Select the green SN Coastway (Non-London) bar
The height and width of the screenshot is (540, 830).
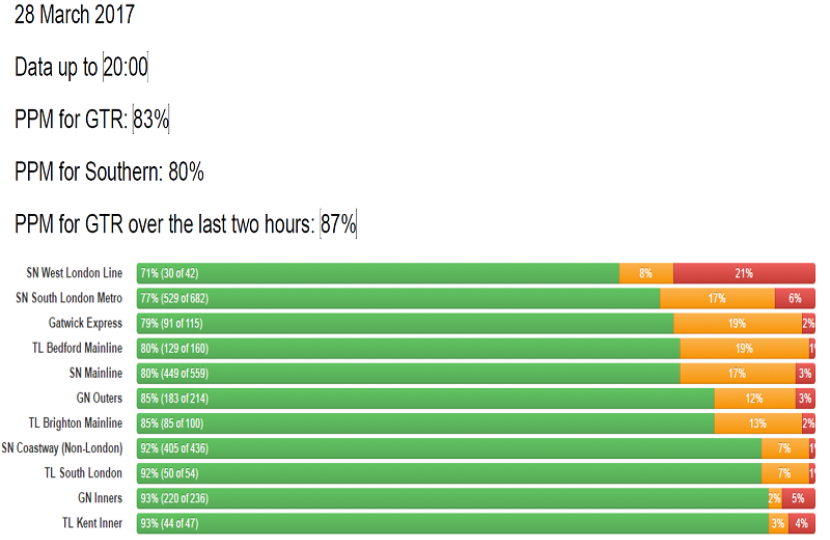coord(450,448)
